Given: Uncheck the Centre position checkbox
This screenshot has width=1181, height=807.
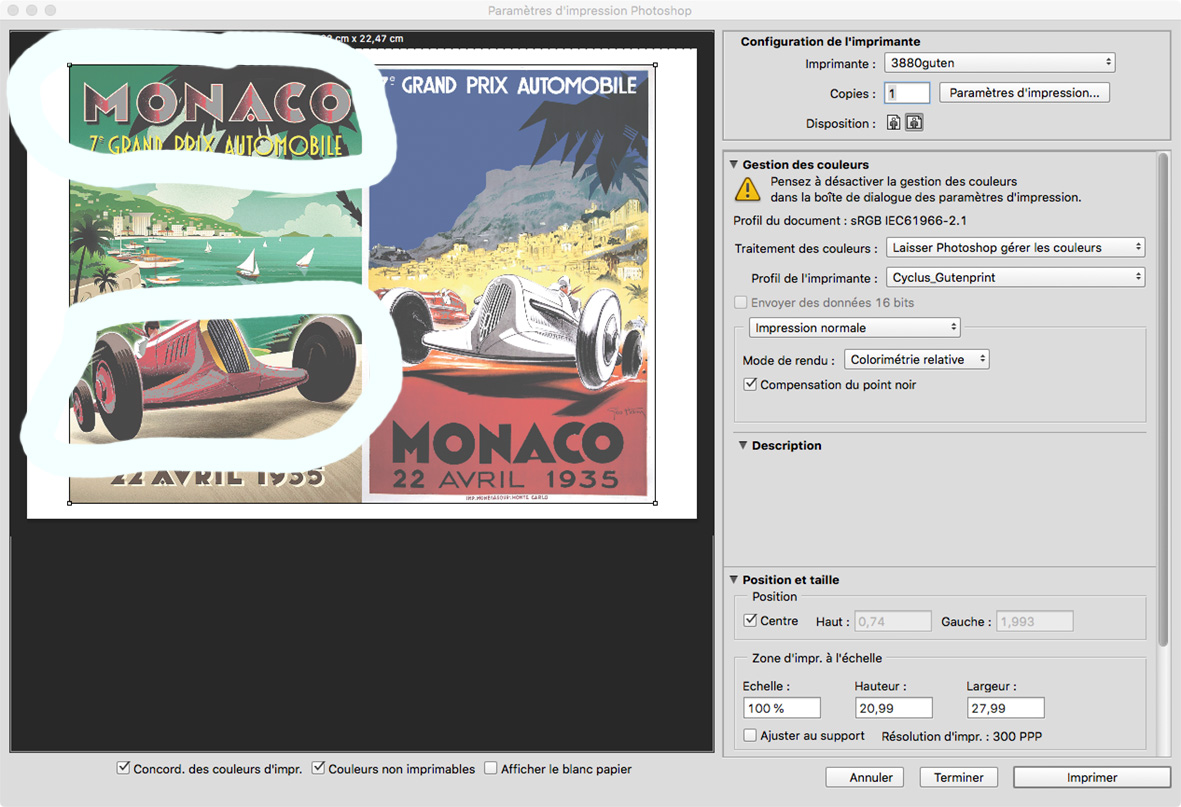Looking at the screenshot, I should point(751,621).
